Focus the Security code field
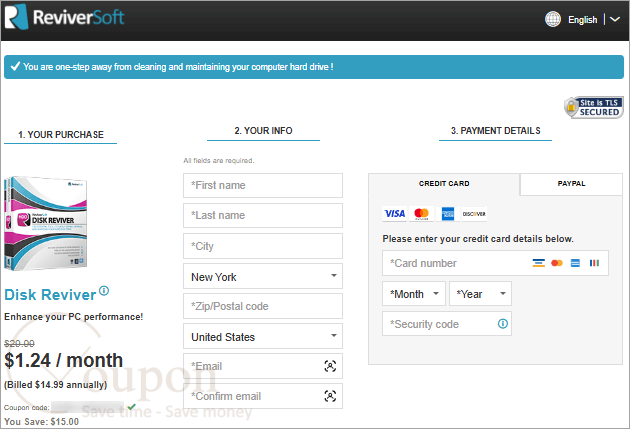630x429 pixels. tap(447, 324)
